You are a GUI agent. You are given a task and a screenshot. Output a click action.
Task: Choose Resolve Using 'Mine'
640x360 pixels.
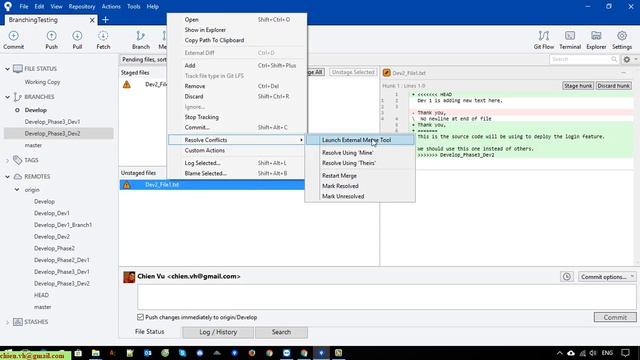(x=360, y=153)
